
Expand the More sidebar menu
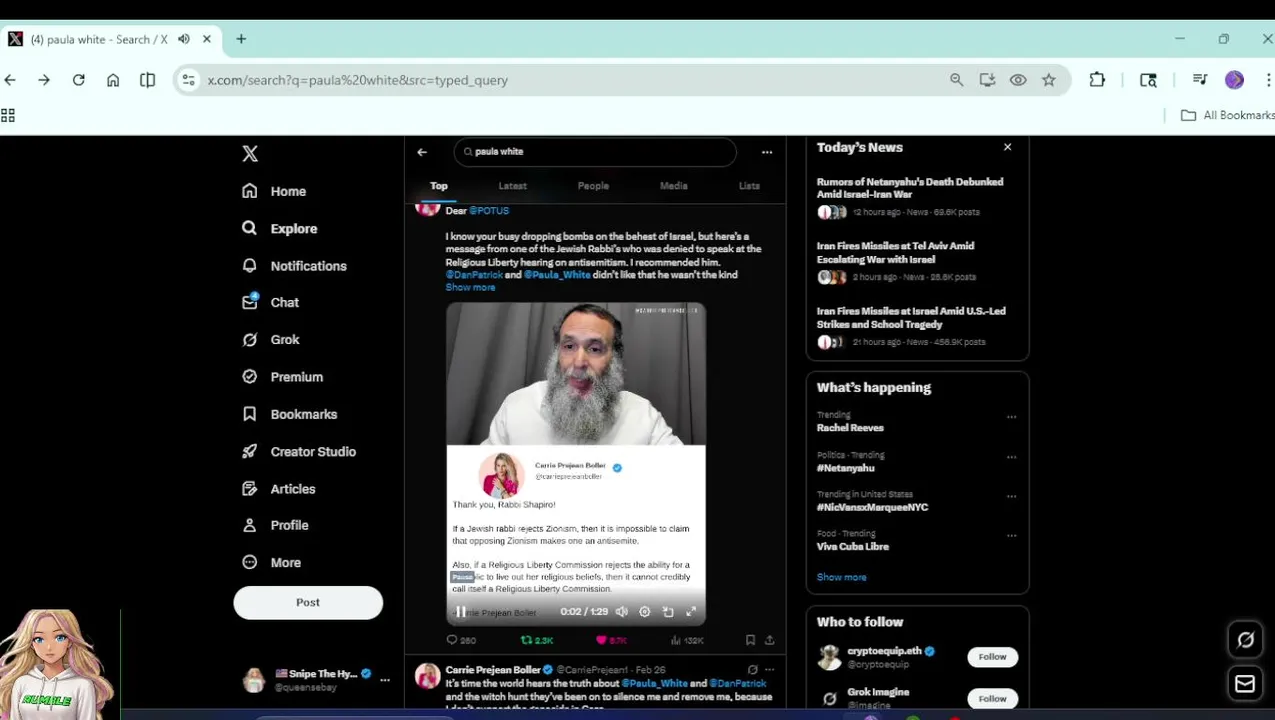click(271, 562)
